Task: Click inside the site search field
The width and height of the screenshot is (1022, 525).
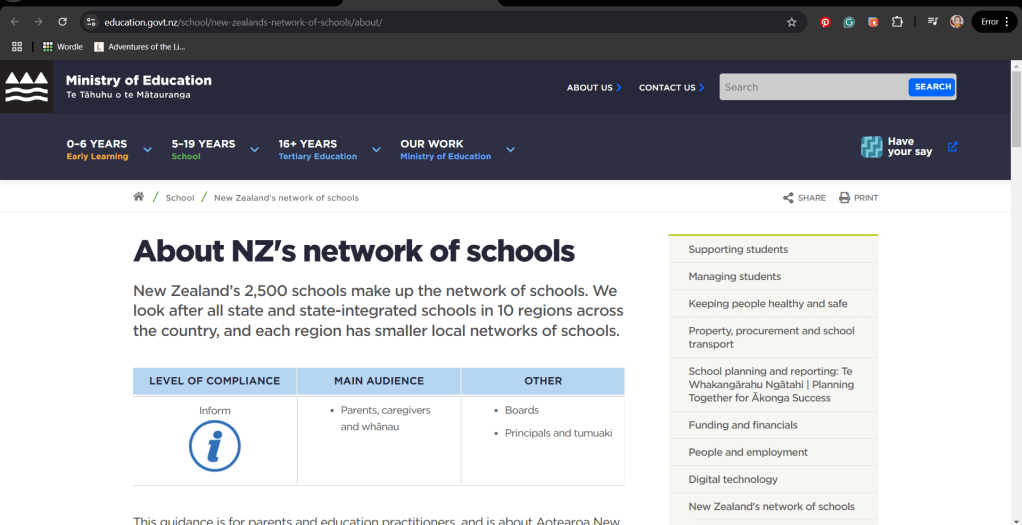Action: point(812,87)
